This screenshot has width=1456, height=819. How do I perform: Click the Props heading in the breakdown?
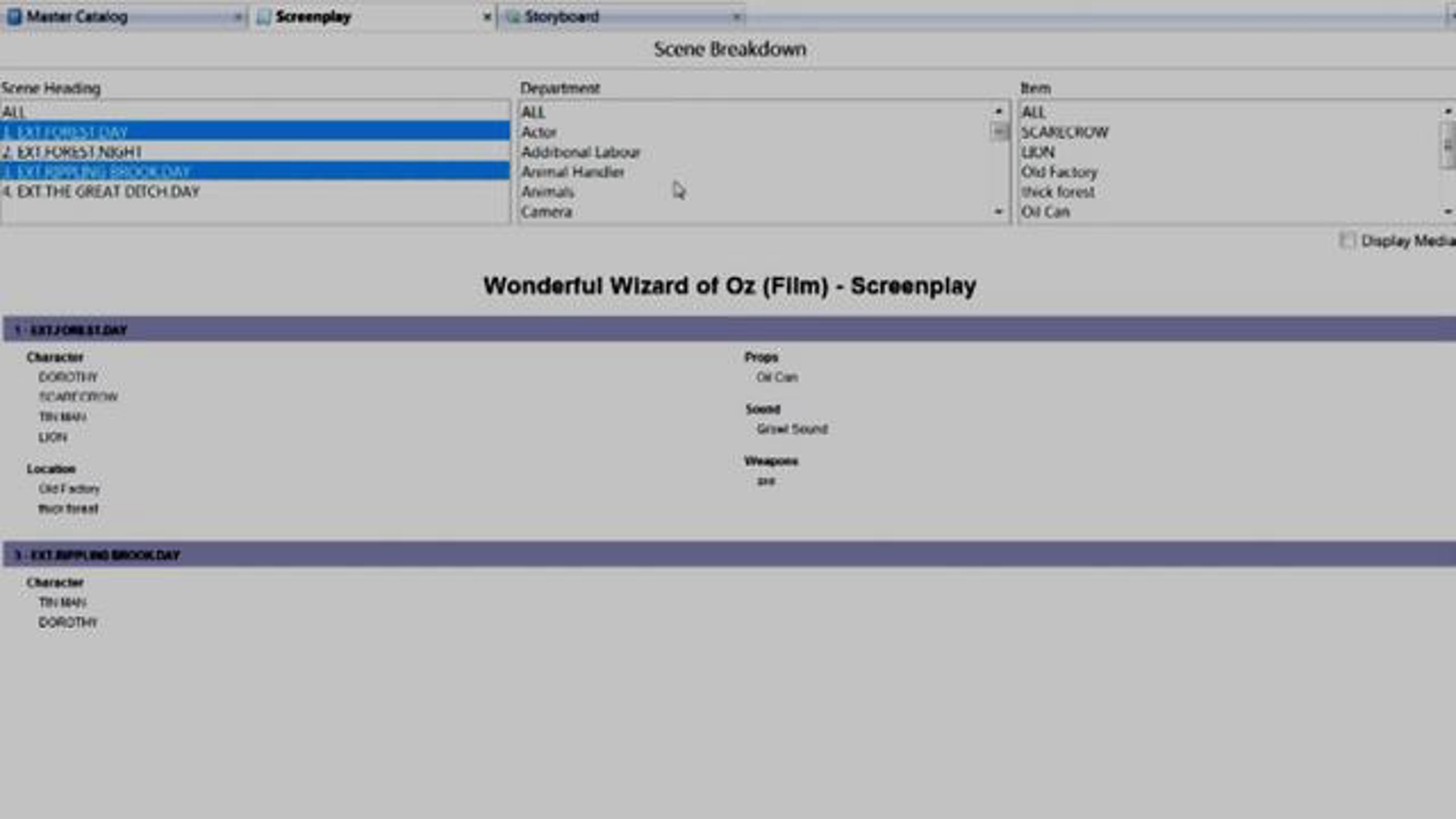761,357
